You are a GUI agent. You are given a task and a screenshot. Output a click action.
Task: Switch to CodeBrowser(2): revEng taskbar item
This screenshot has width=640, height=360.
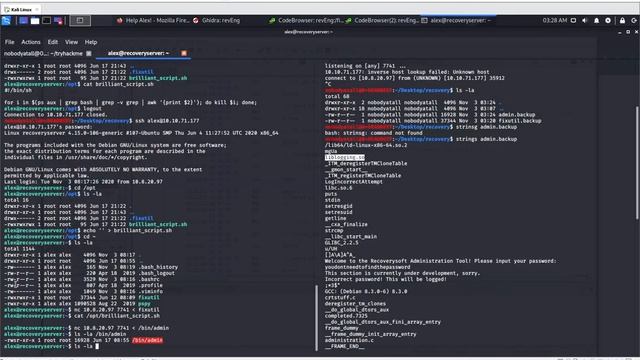tap(382, 20)
